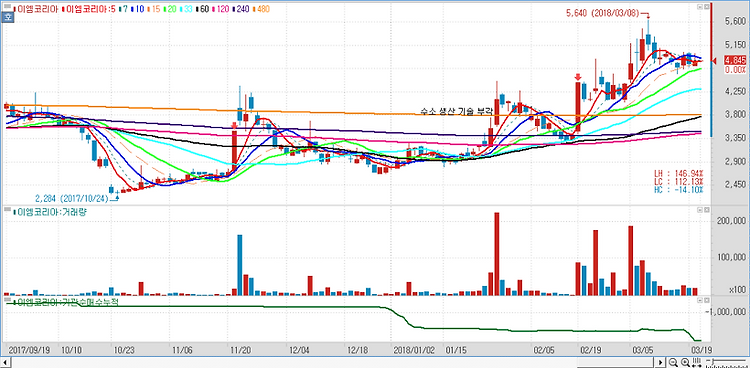
Task: Click the LC : 112.13% statistic
Action: pos(679,181)
